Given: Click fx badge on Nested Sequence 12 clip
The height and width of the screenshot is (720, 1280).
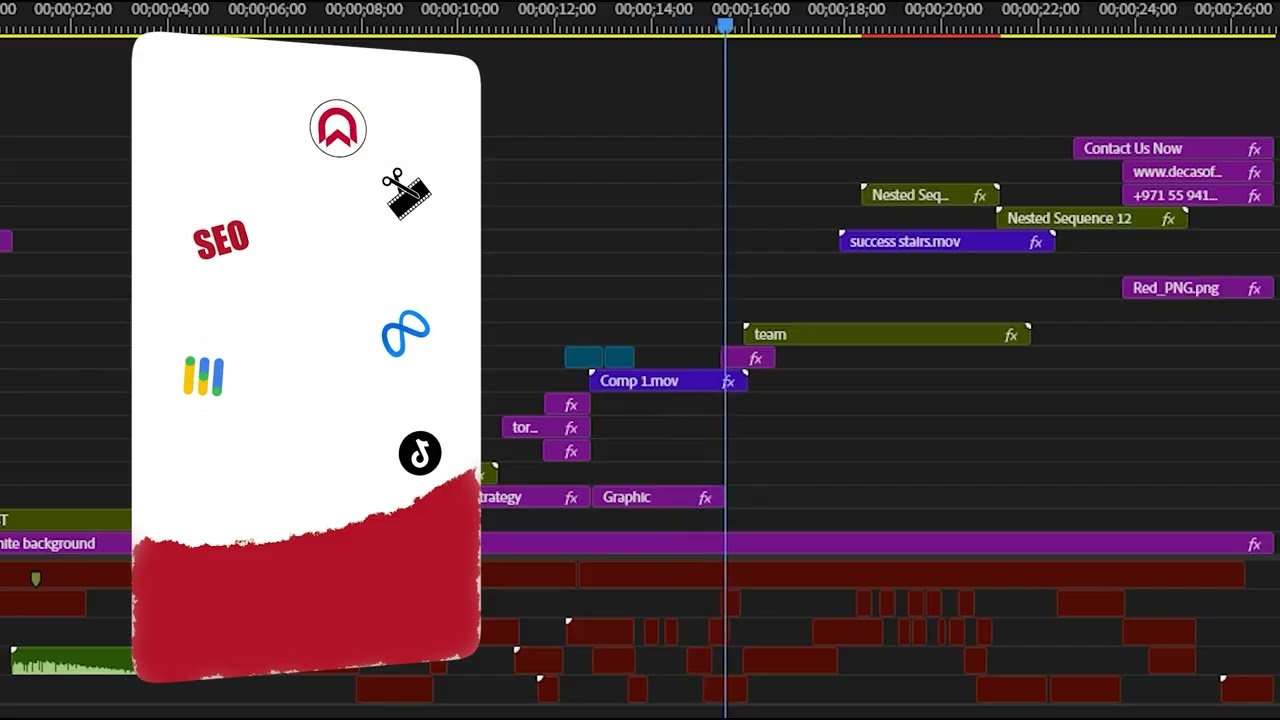Looking at the screenshot, I should click(x=1168, y=219).
